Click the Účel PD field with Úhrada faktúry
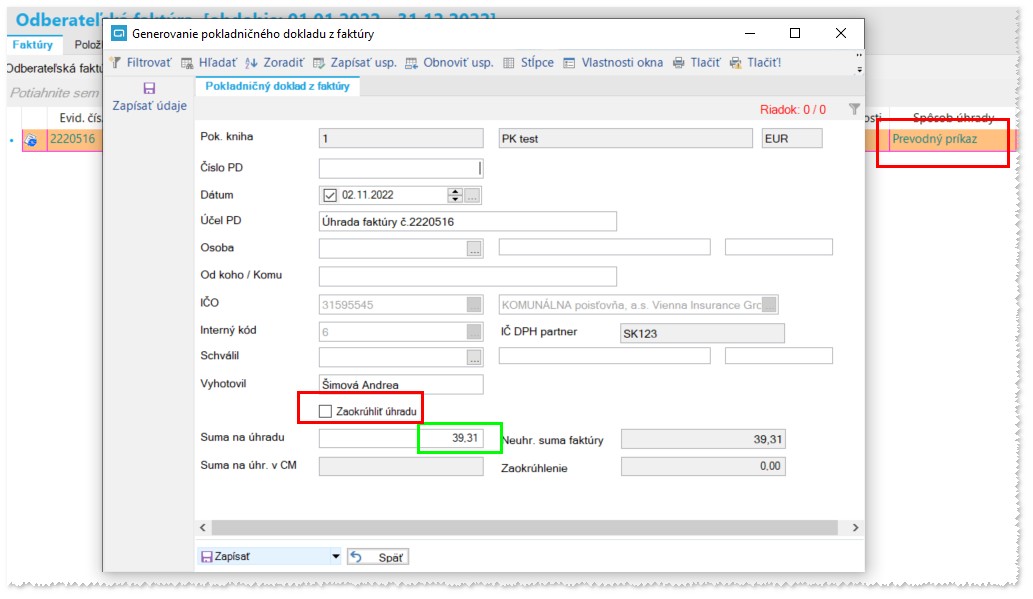The width and height of the screenshot is (1033, 599). click(x=468, y=221)
